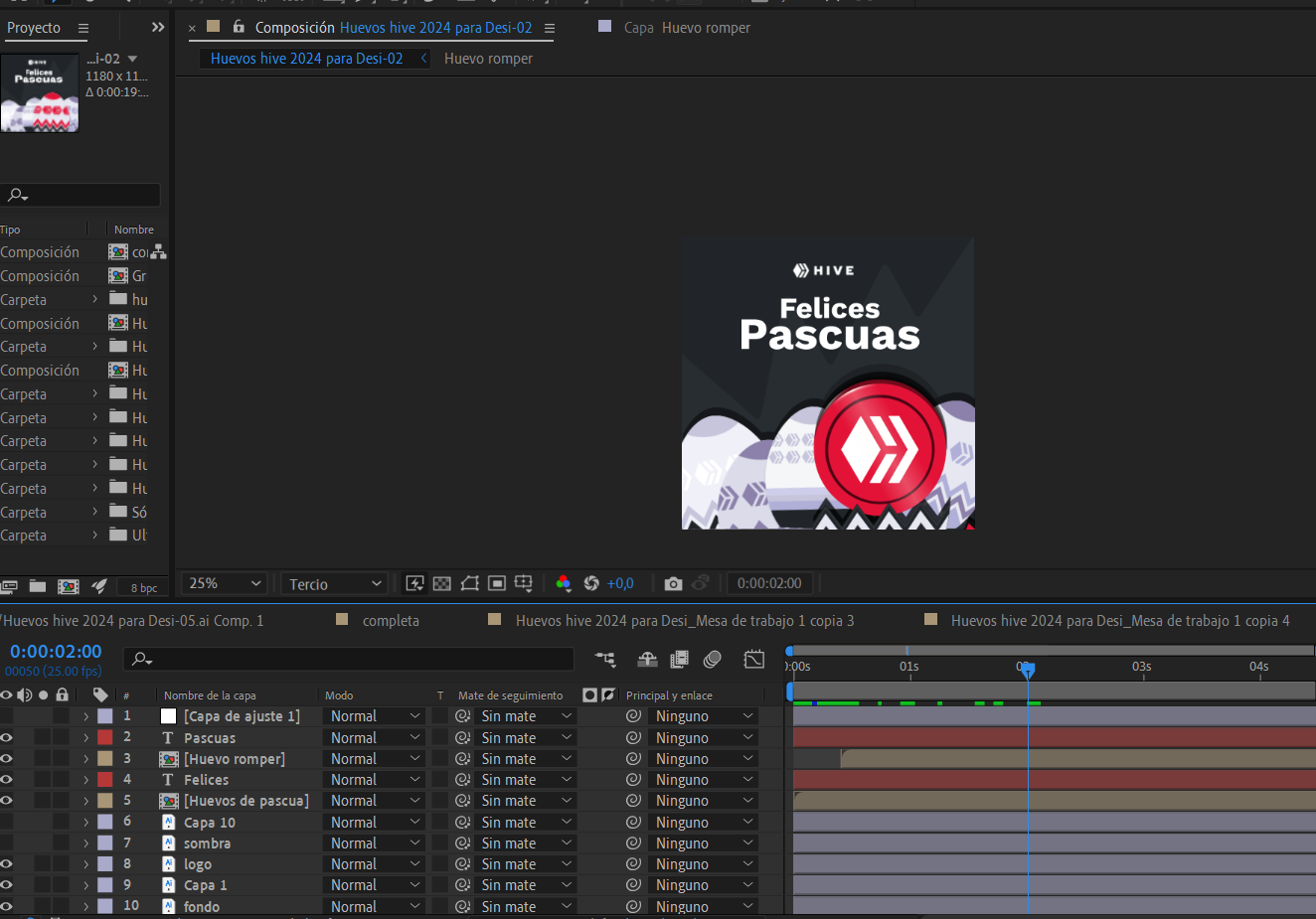Image resolution: width=1316 pixels, height=919 pixels.
Task: Toggle the fast previews icon
Action: [x=414, y=583]
